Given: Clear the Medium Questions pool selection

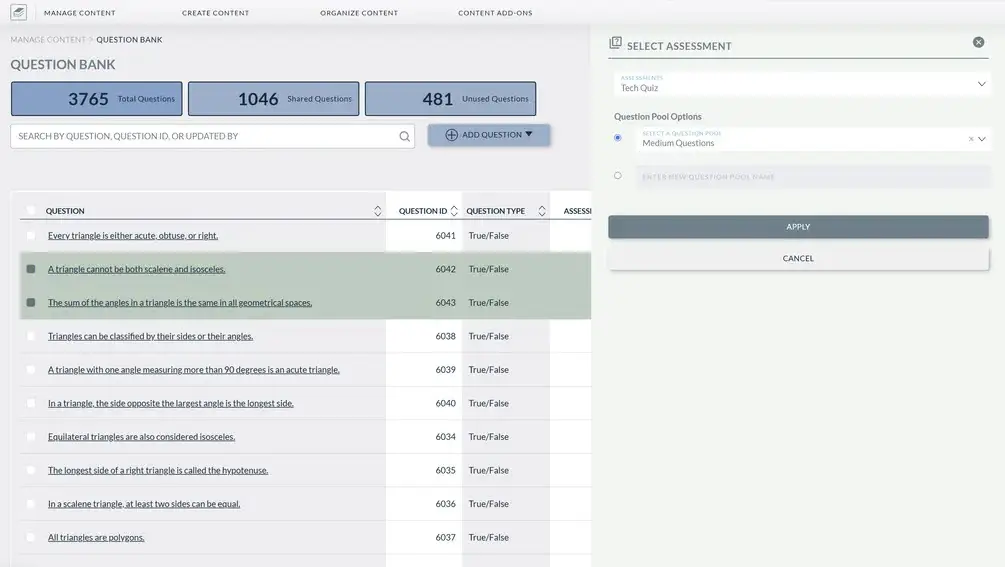Looking at the screenshot, I should (x=970, y=139).
